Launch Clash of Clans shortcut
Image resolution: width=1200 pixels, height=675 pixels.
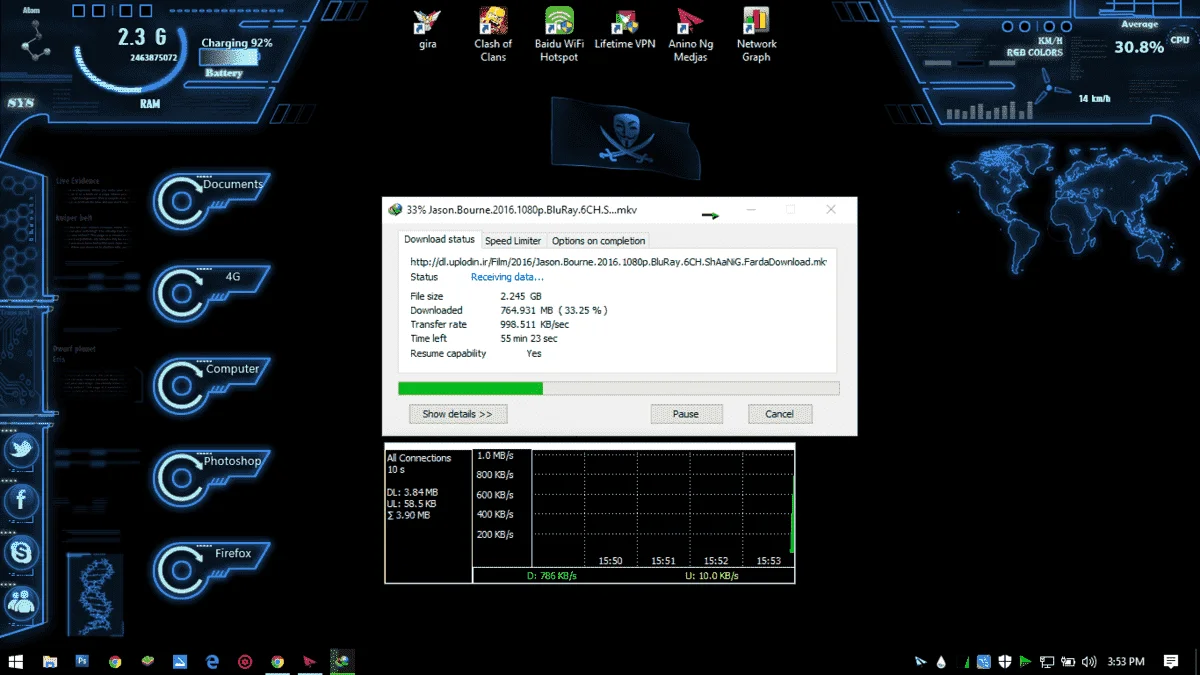click(x=492, y=35)
